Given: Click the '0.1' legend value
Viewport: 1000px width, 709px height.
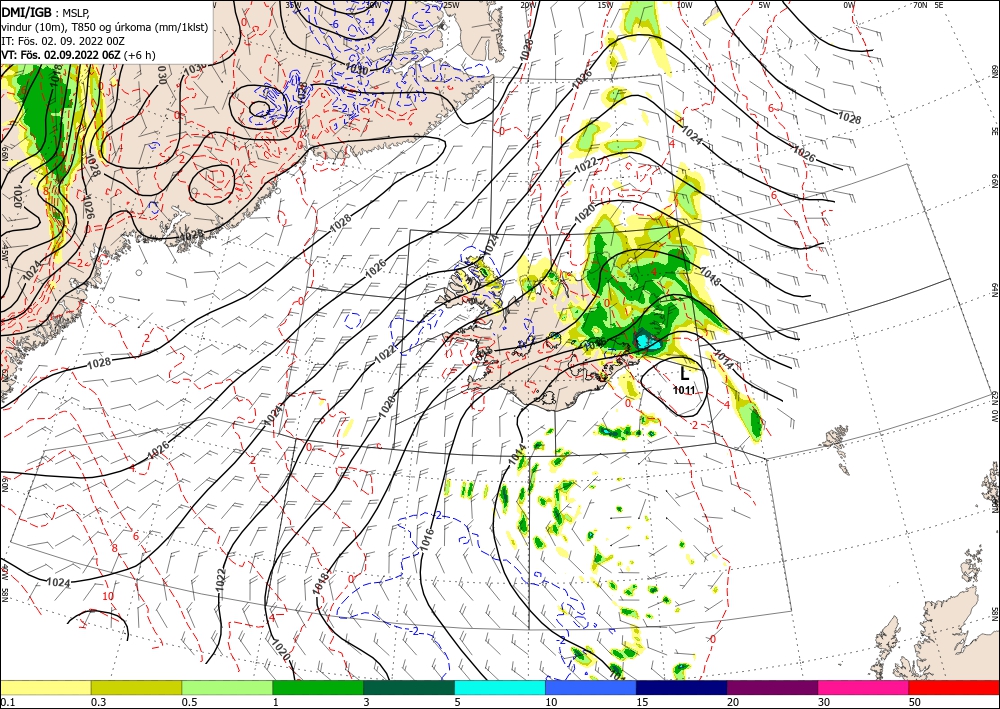Looking at the screenshot, I should [7, 702].
